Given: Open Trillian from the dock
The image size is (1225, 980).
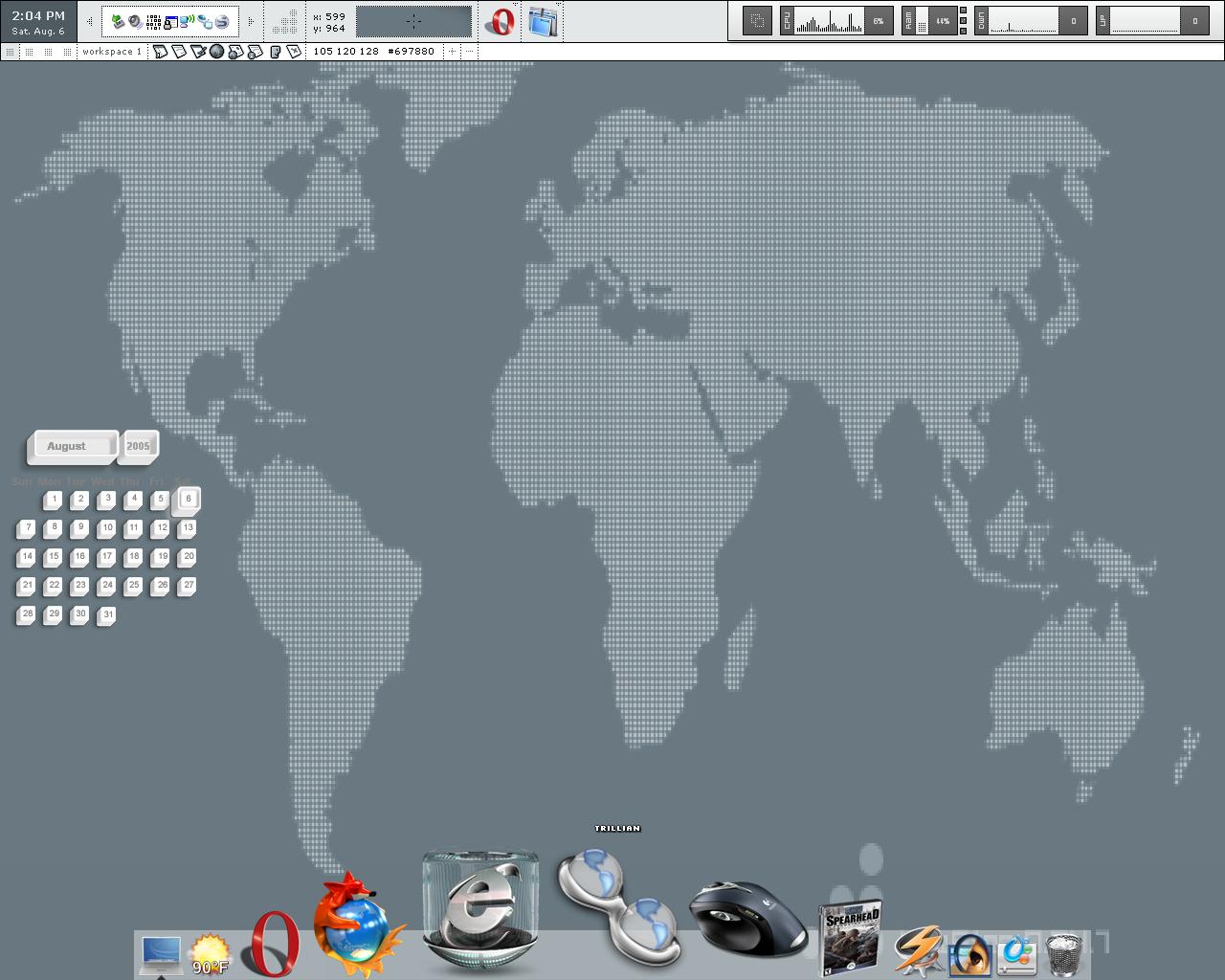Looking at the screenshot, I should click(x=618, y=906).
